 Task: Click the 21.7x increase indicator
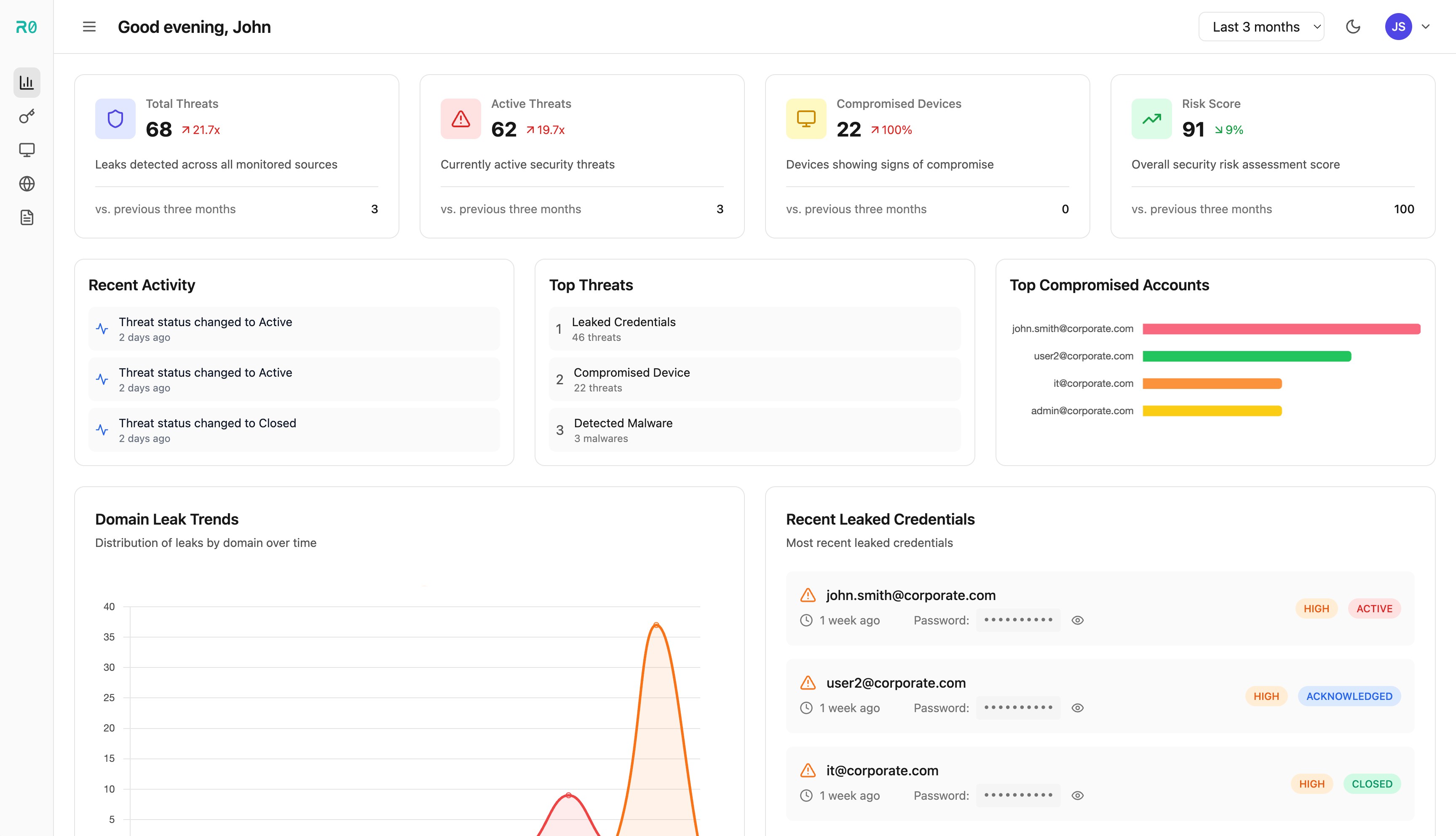click(x=201, y=130)
